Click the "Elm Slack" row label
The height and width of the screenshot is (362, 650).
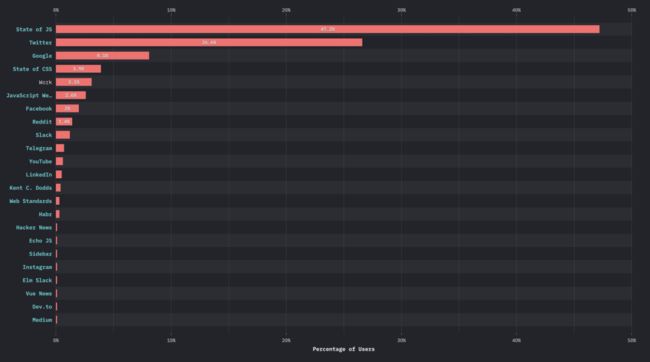tap(37, 281)
